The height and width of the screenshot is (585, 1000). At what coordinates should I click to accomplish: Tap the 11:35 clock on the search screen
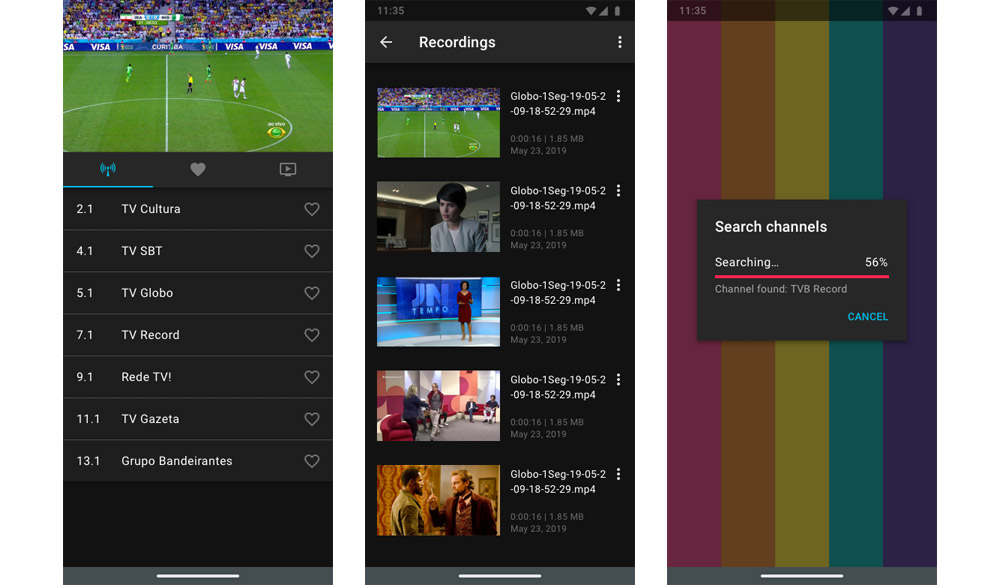pos(692,11)
